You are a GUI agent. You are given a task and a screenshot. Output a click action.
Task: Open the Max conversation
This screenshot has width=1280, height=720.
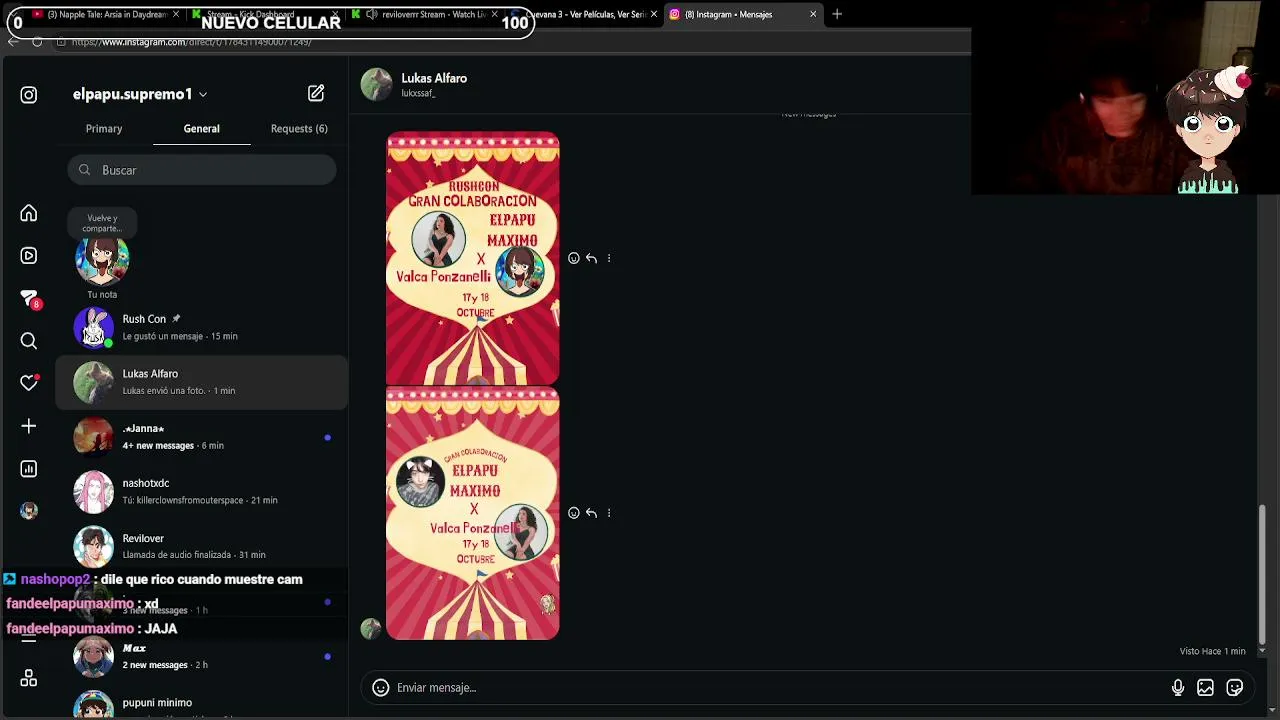click(202, 656)
